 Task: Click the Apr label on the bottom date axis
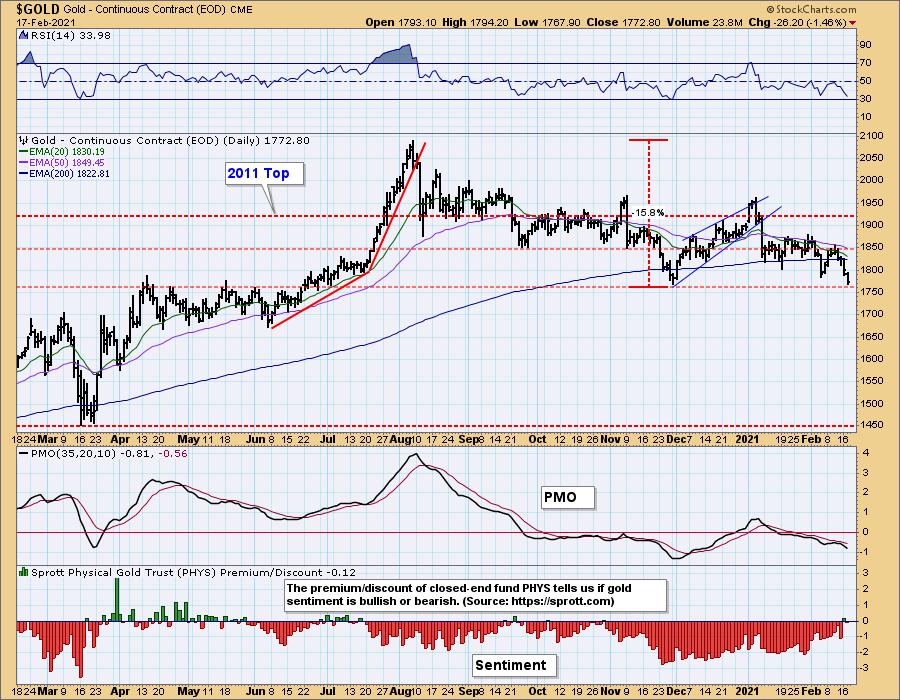click(x=119, y=691)
